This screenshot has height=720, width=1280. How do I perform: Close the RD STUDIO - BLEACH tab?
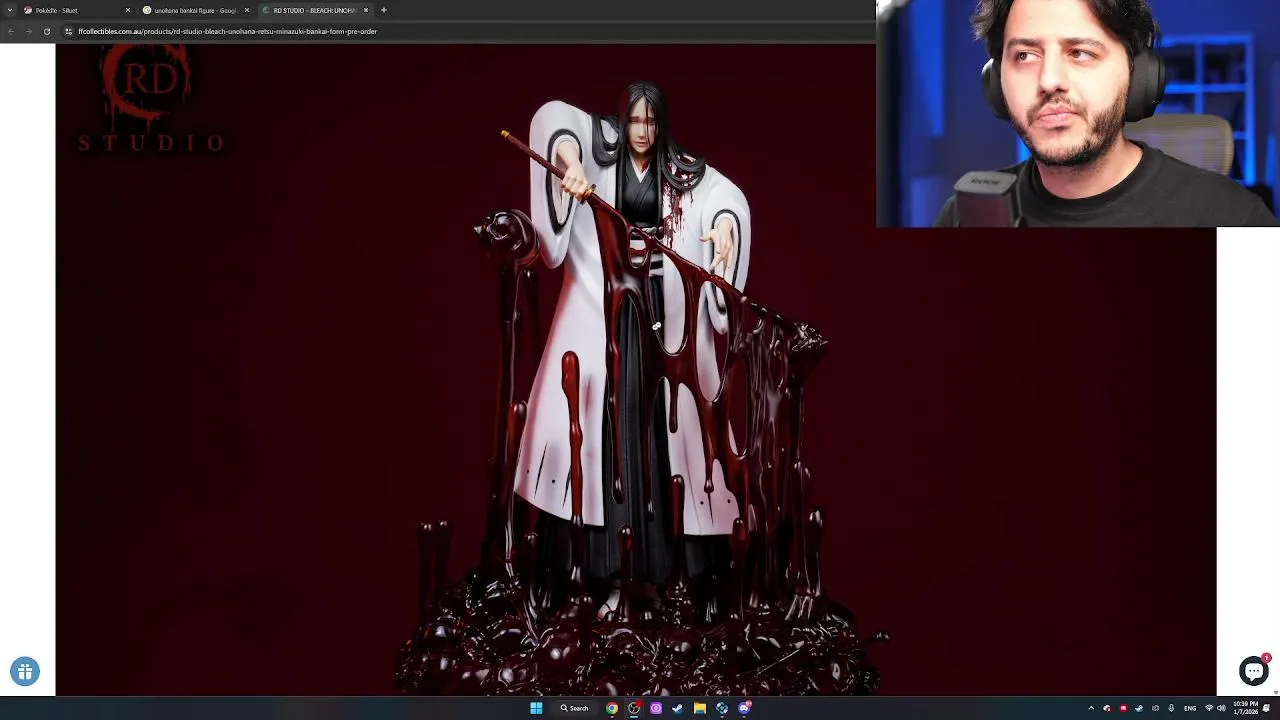point(366,10)
